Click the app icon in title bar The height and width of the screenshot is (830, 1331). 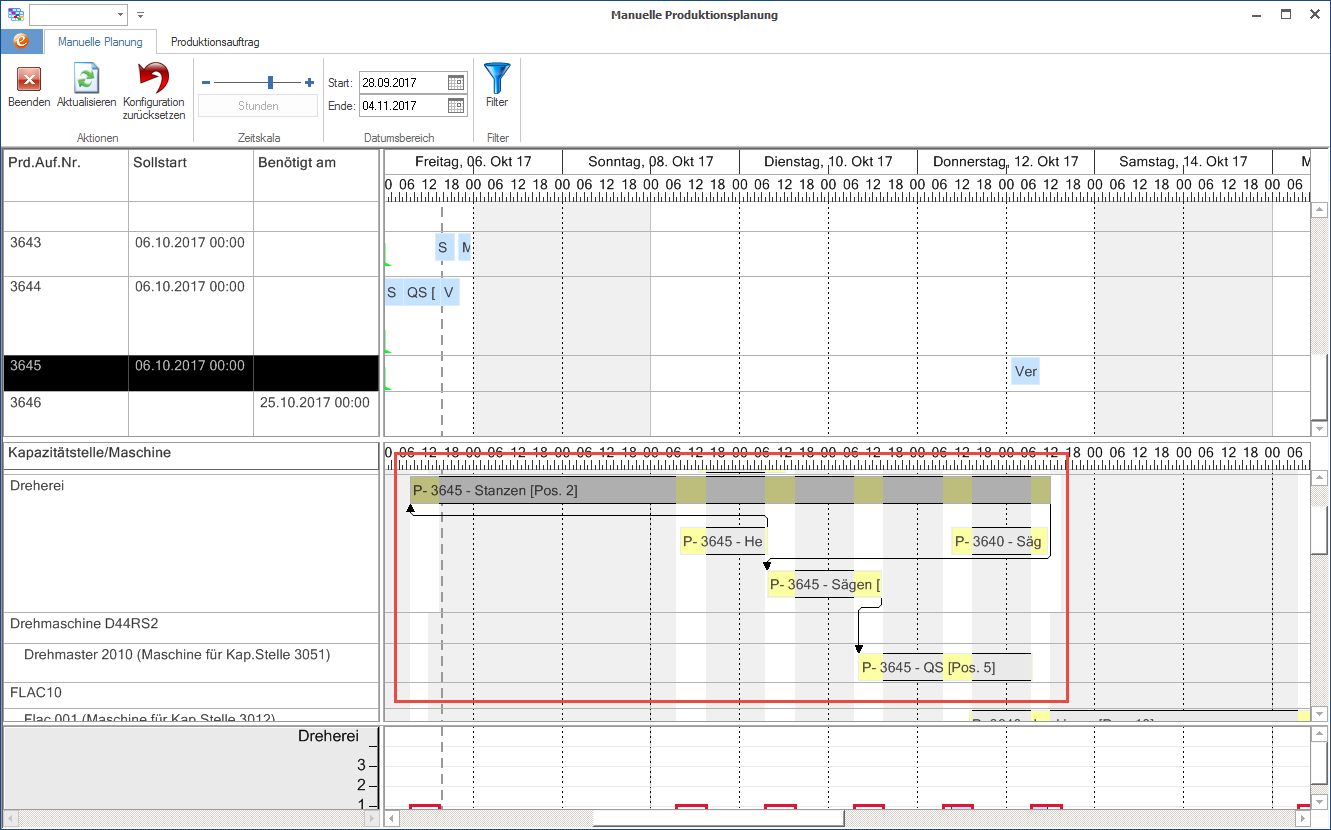pyautogui.click(x=15, y=15)
